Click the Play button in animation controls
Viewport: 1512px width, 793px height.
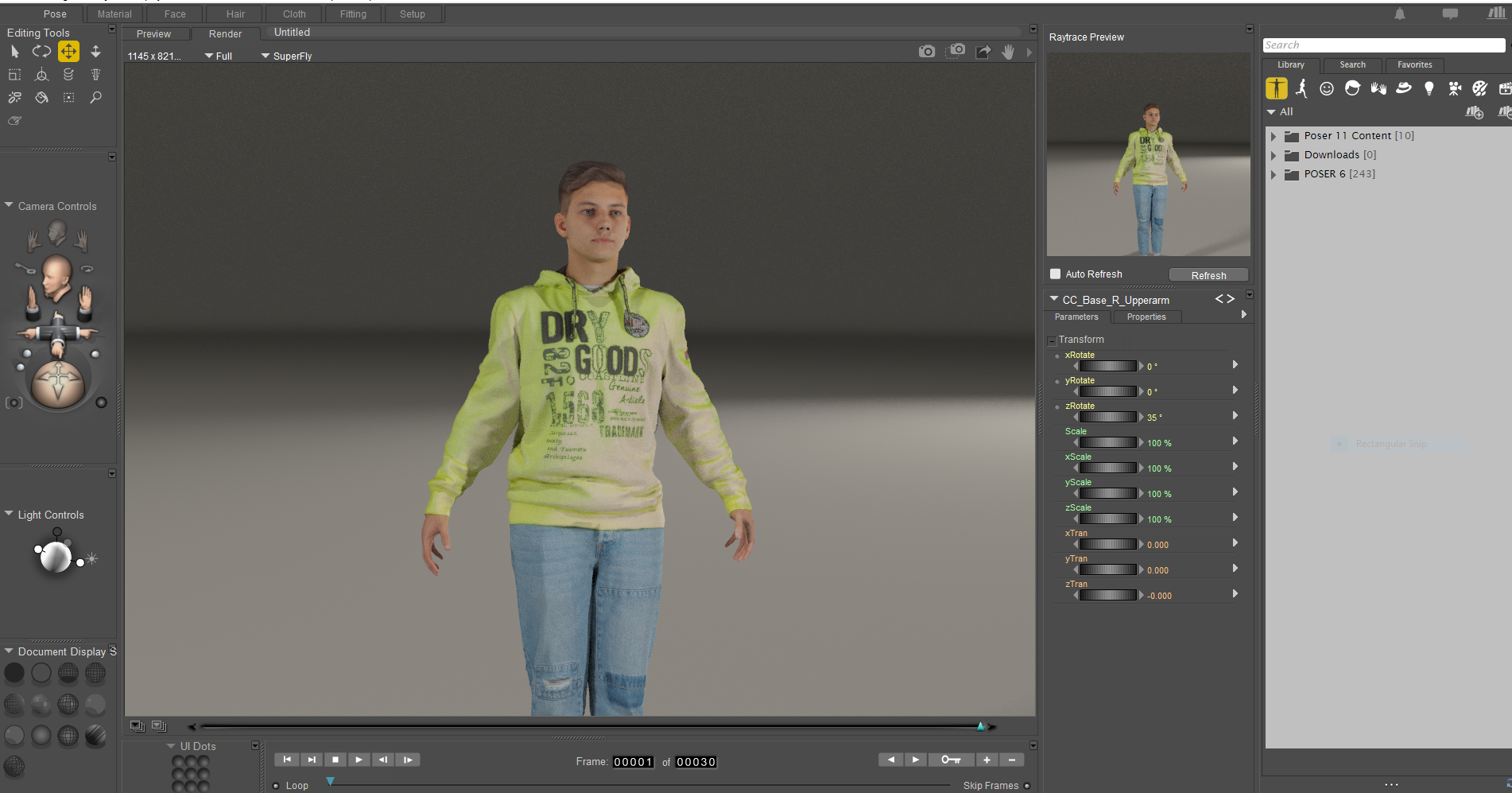pos(359,760)
